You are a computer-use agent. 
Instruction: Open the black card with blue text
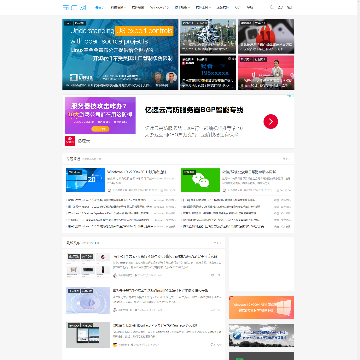[208, 72]
